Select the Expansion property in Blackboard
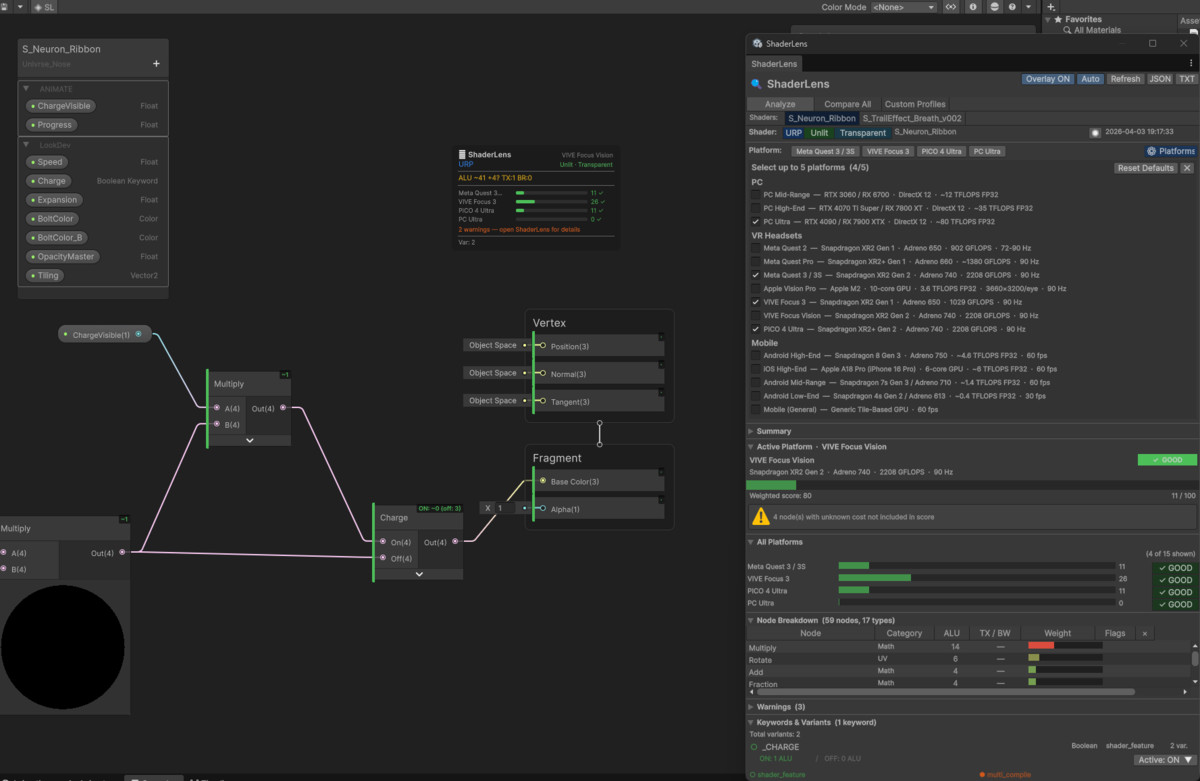The height and width of the screenshot is (781, 1200). (54, 200)
